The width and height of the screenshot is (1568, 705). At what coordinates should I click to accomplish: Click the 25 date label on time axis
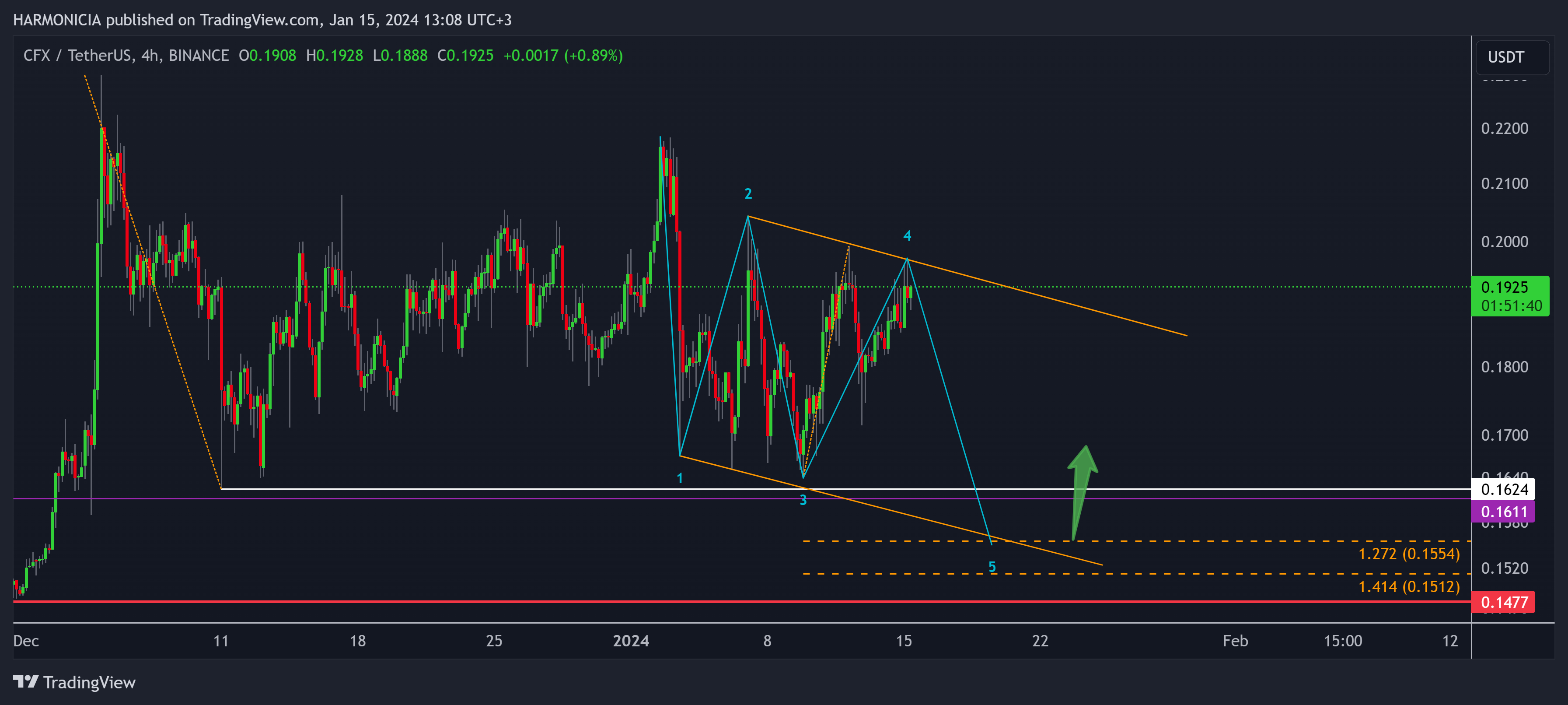pyautogui.click(x=494, y=641)
